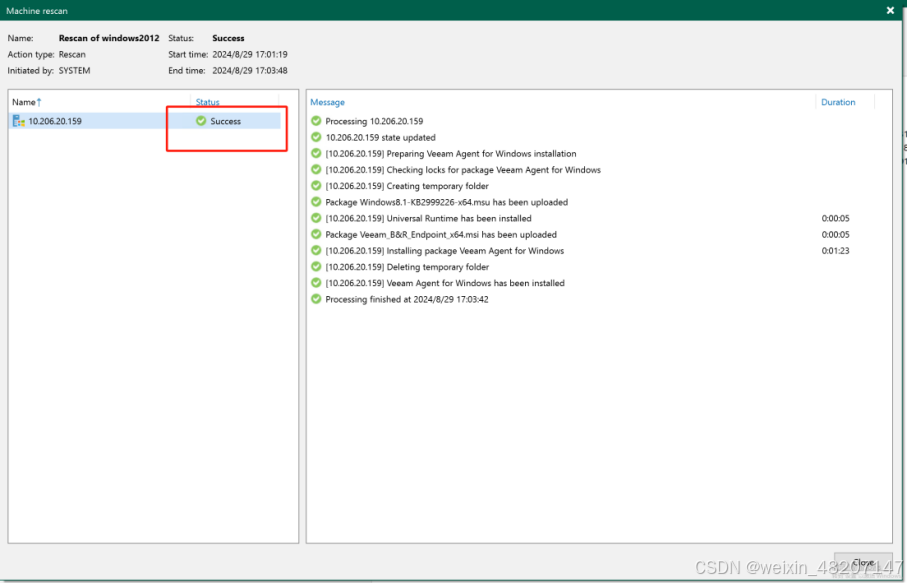Viewport: 908px width, 583px height.
Task: Close the Machine rescan window via X
Action: coord(890,10)
